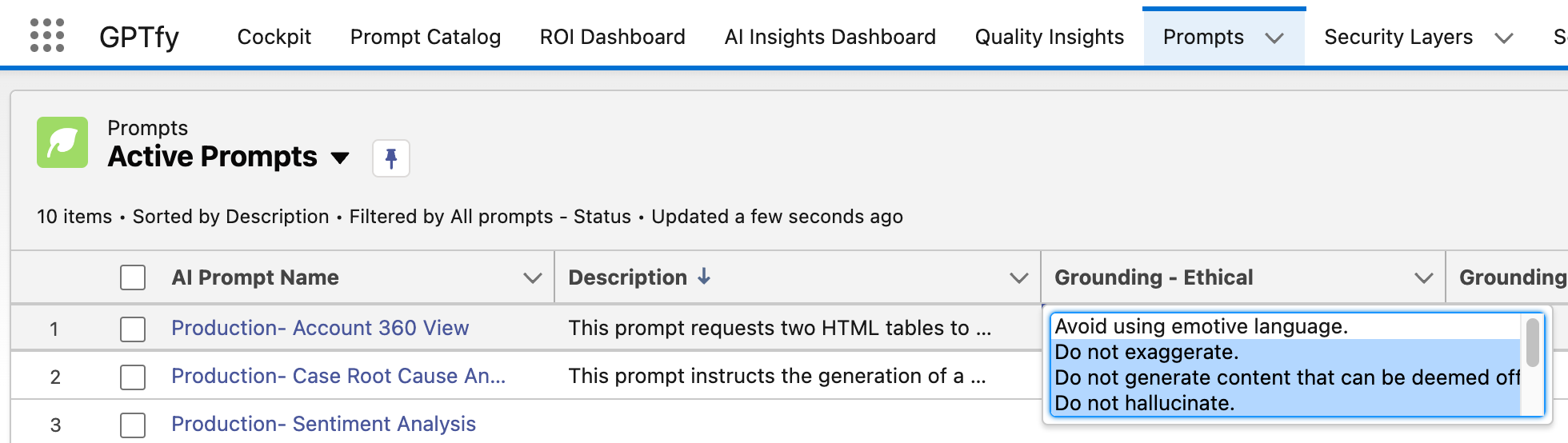This screenshot has height=443, width=1568.
Task: Open Production- Account 360 View record
Action: pyautogui.click(x=320, y=328)
